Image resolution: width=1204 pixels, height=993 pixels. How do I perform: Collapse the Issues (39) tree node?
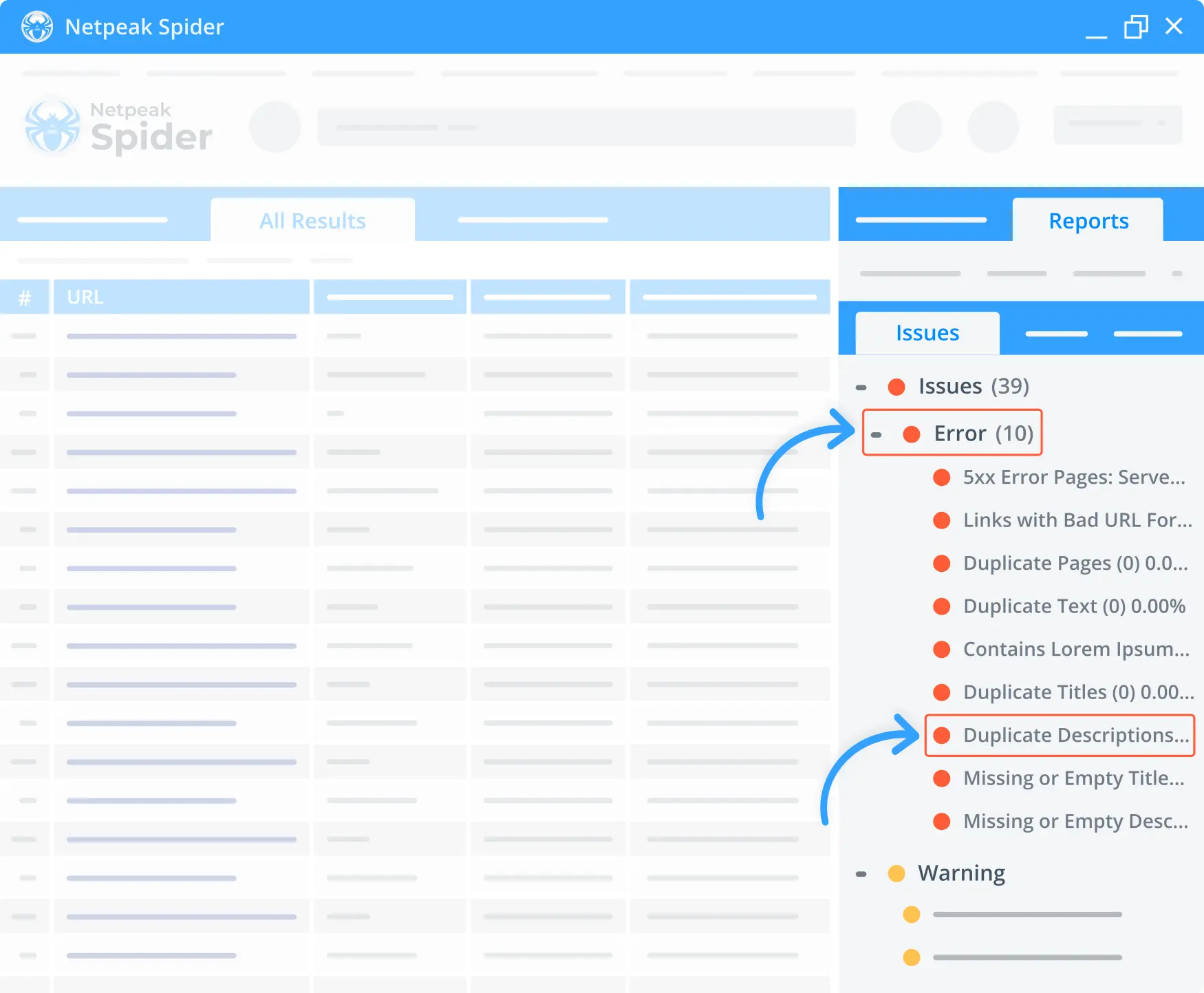click(x=861, y=387)
